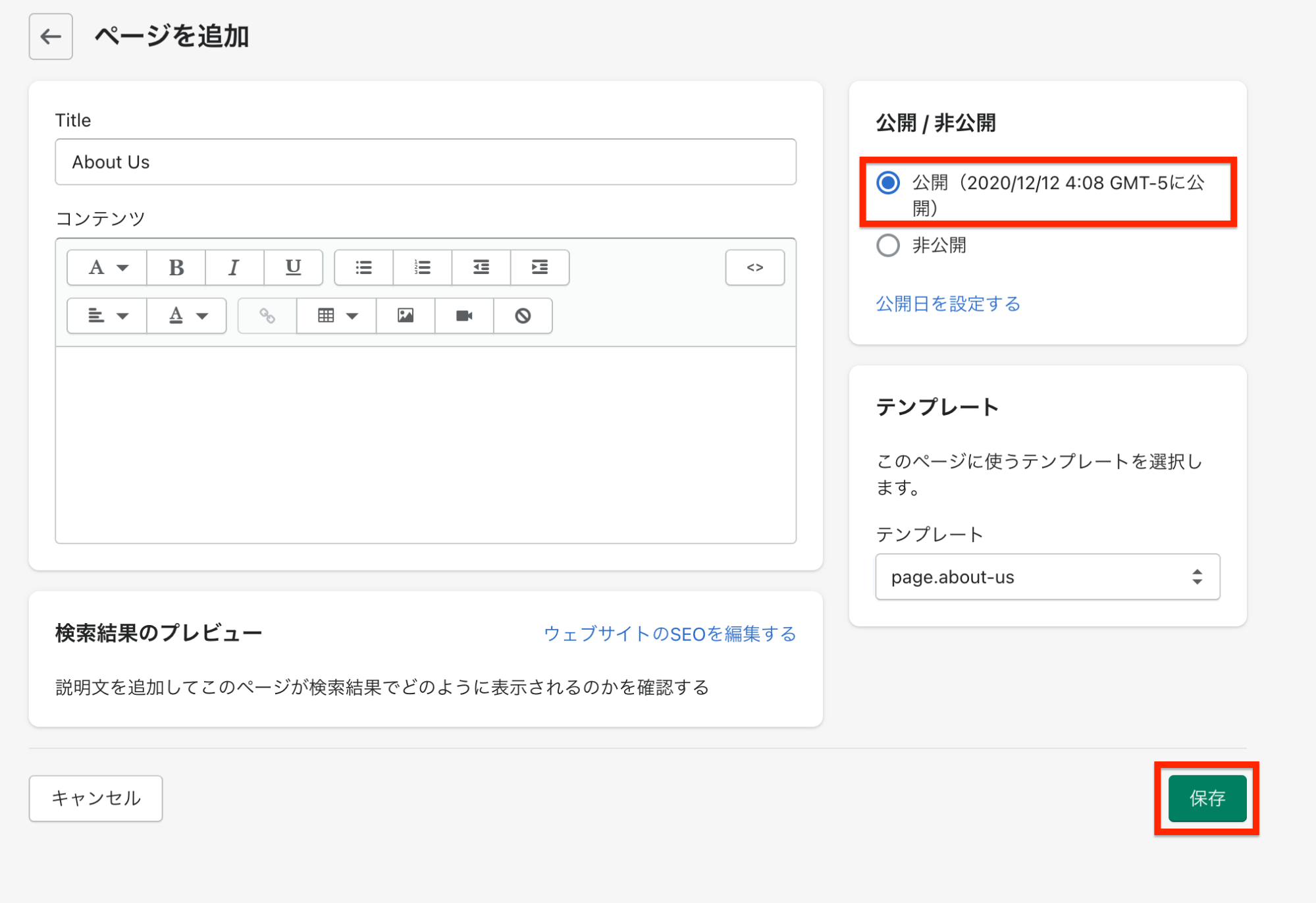Open the page.about-us template dropdown

pos(1047,577)
